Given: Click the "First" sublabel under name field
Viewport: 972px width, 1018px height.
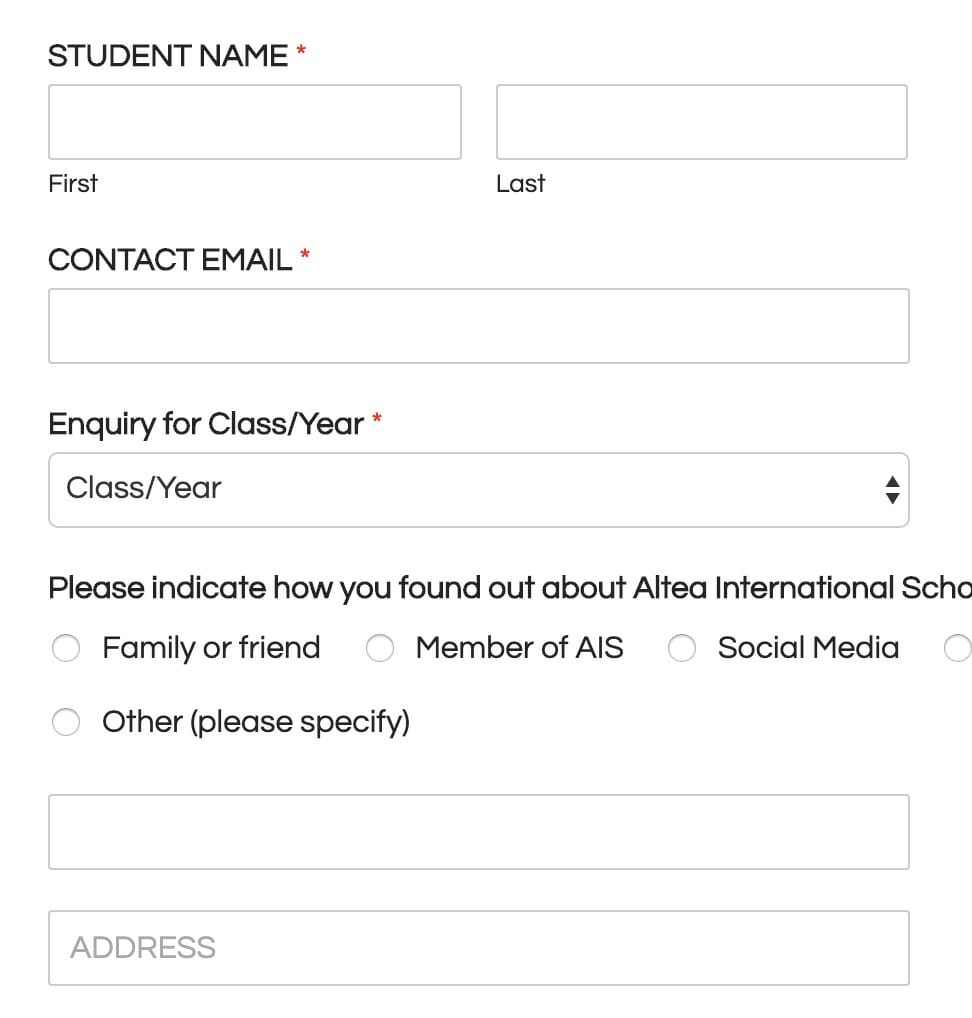Looking at the screenshot, I should (x=73, y=184).
